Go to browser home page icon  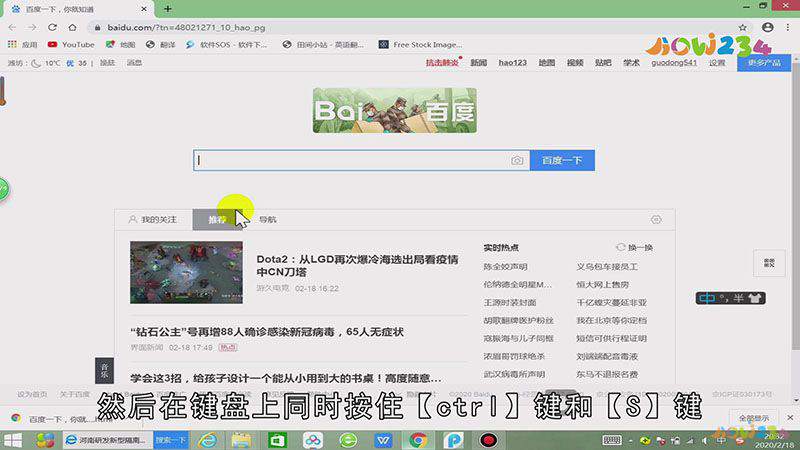72,27
